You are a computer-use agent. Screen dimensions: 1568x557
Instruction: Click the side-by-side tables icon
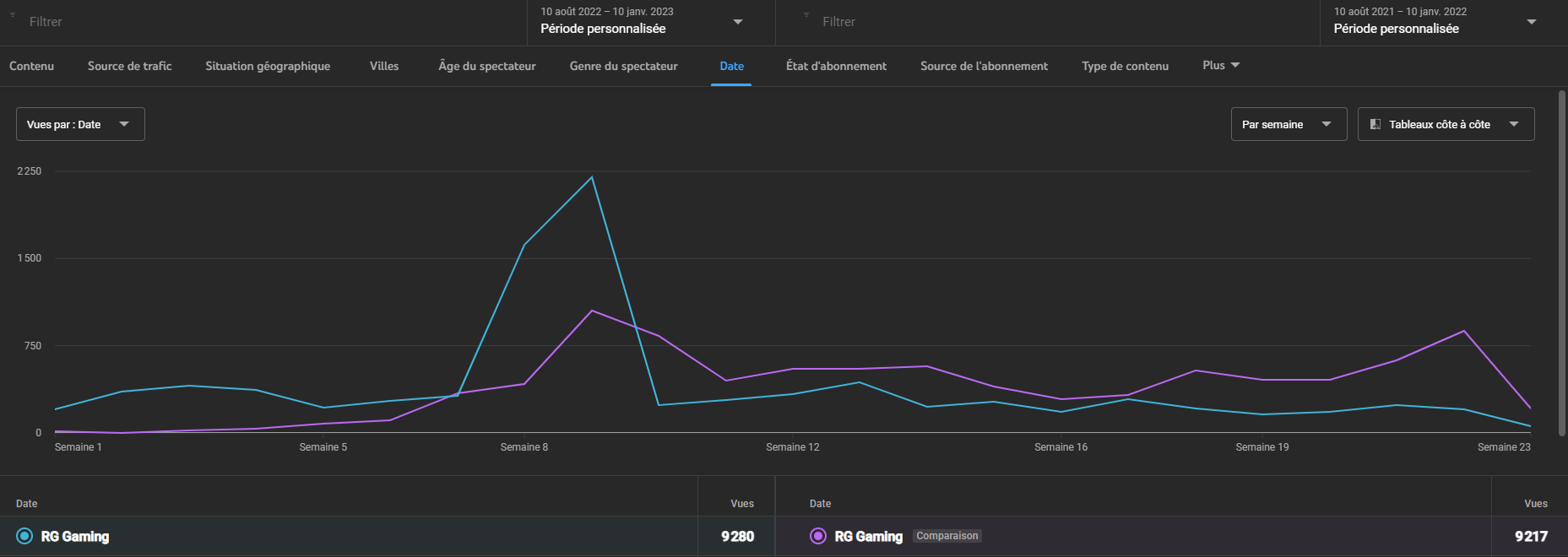[1375, 124]
